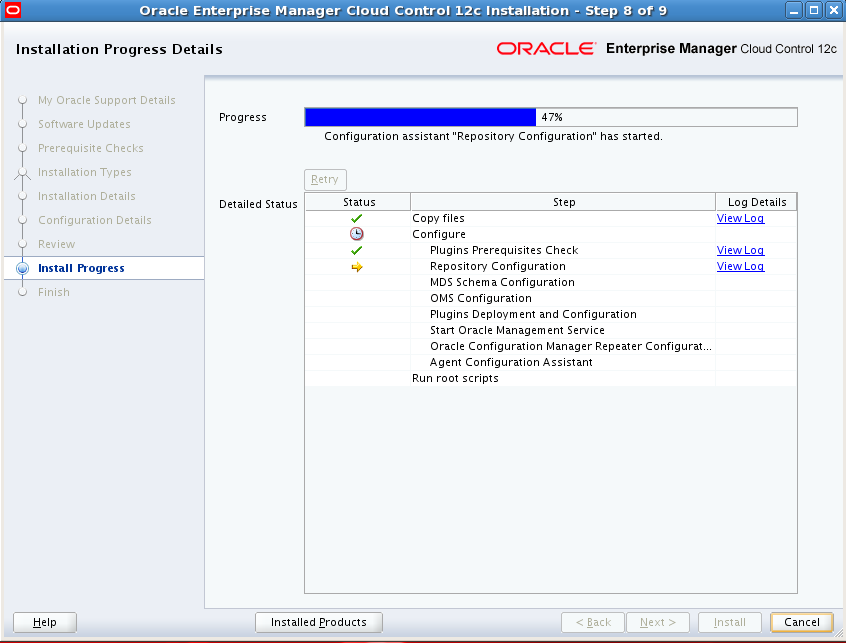The width and height of the screenshot is (846, 643).
Task: Click the Installation Types step marker icon
Action: (22, 173)
